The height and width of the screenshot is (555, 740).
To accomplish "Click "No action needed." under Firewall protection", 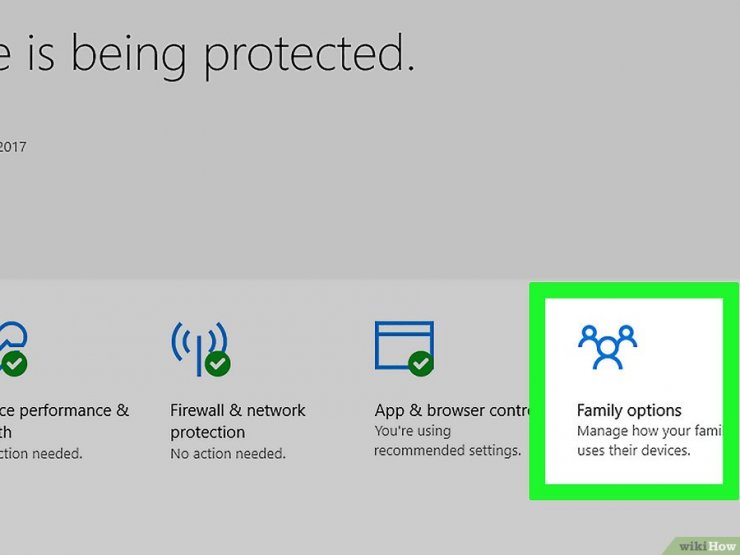I will click(x=228, y=454).
